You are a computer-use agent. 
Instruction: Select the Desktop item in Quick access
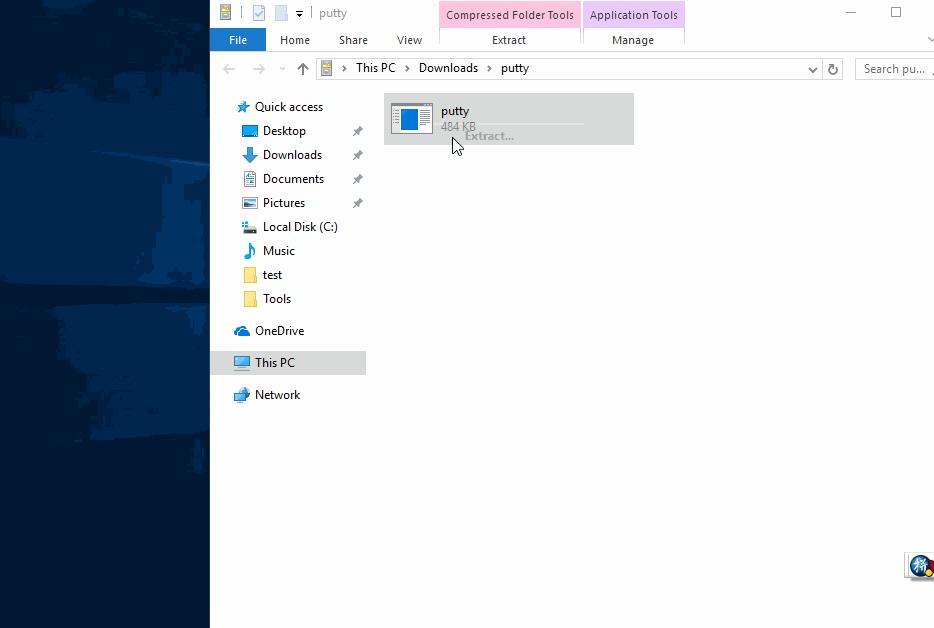pos(284,130)
